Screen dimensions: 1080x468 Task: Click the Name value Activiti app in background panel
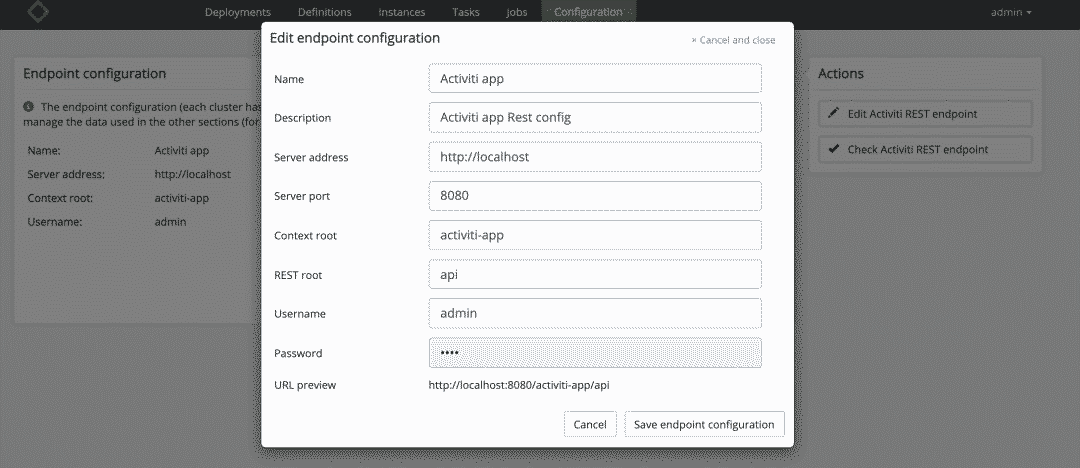pos(182,150)
